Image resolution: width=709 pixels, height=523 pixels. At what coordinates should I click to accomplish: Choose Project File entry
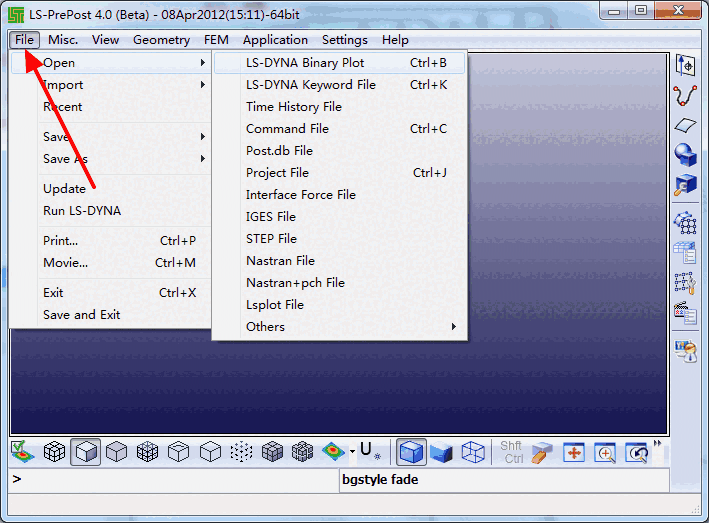coord(339,173)
